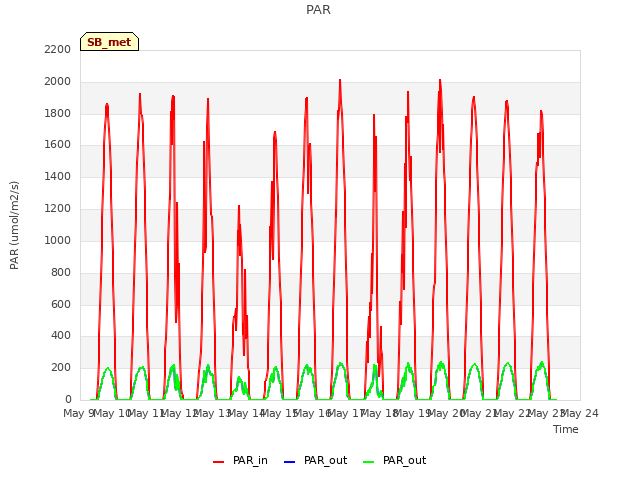
Task: Click the 1200 y-axis tick label
Action: coord(58,209)
